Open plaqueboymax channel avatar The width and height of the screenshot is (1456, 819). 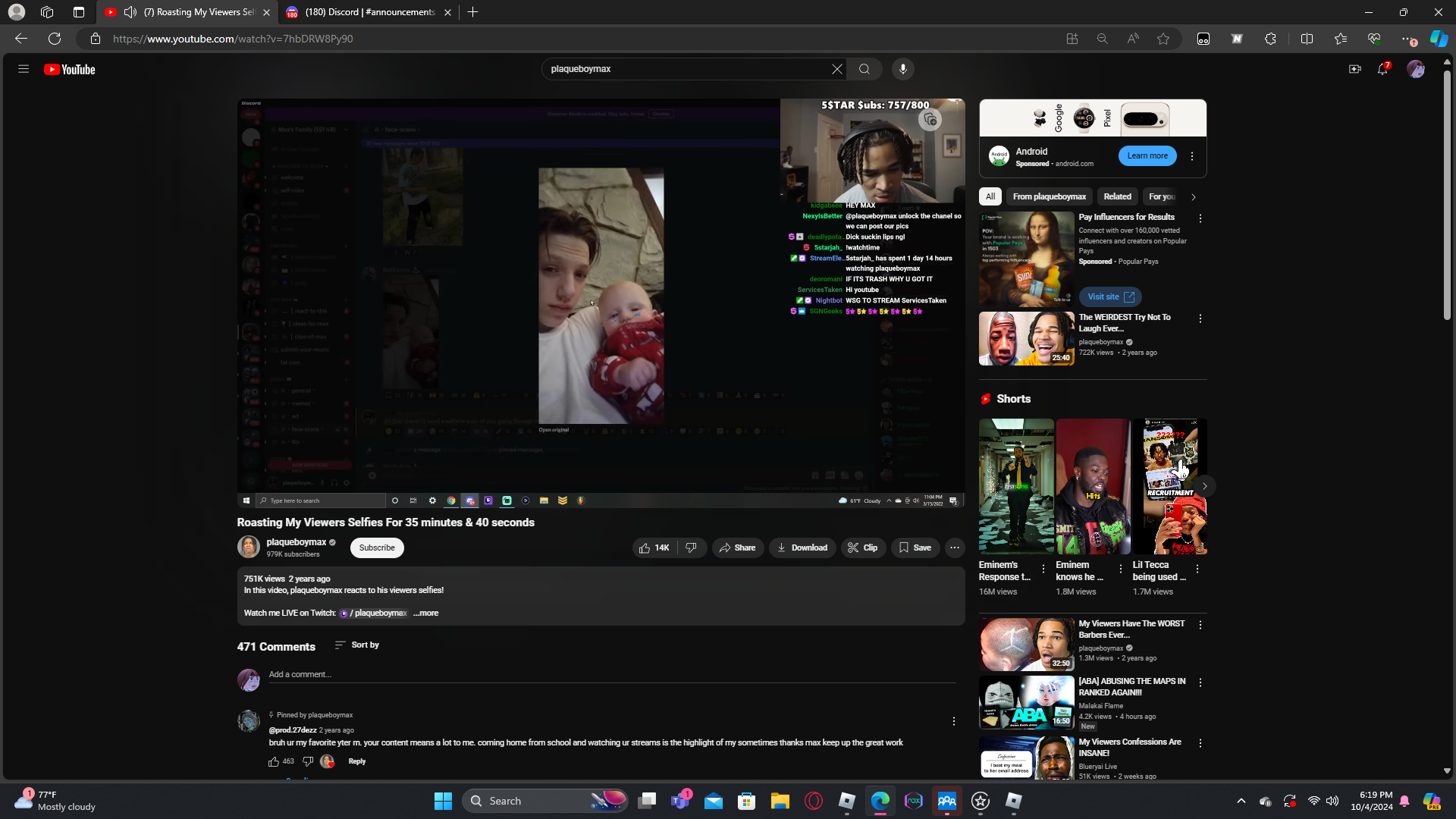[249, 547]
